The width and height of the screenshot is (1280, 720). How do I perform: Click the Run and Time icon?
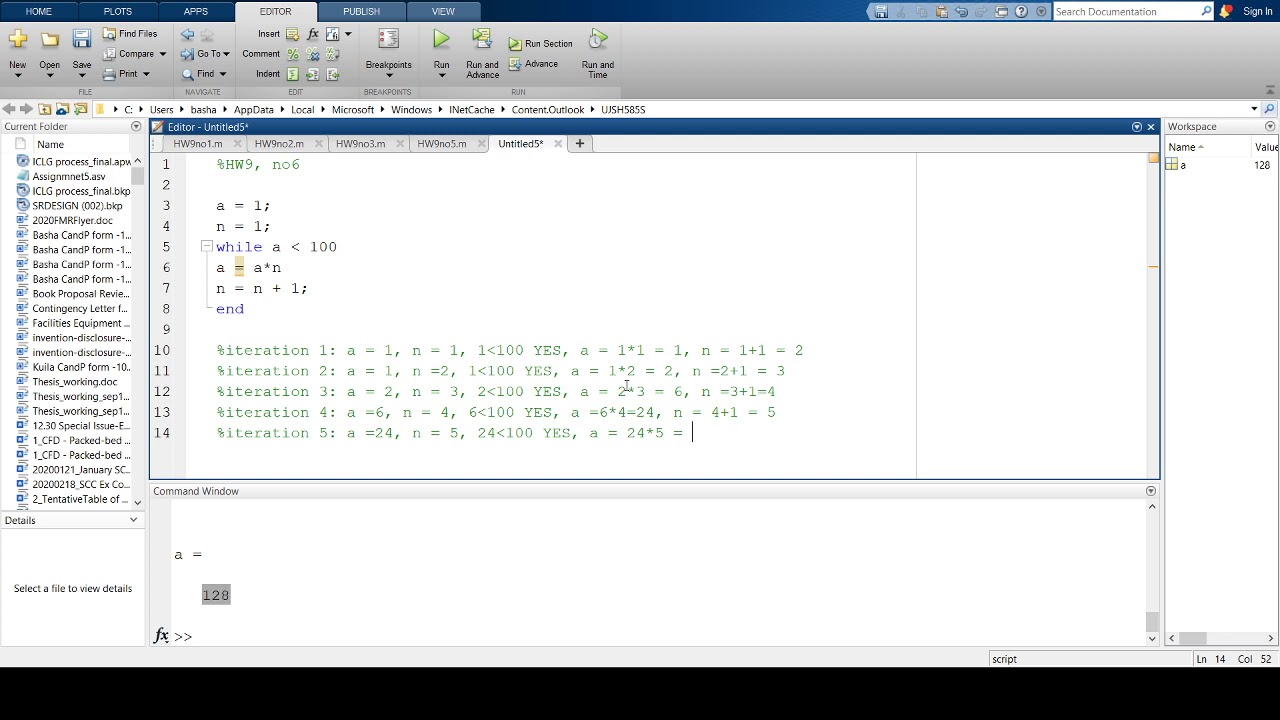click(x=598, y=40)
